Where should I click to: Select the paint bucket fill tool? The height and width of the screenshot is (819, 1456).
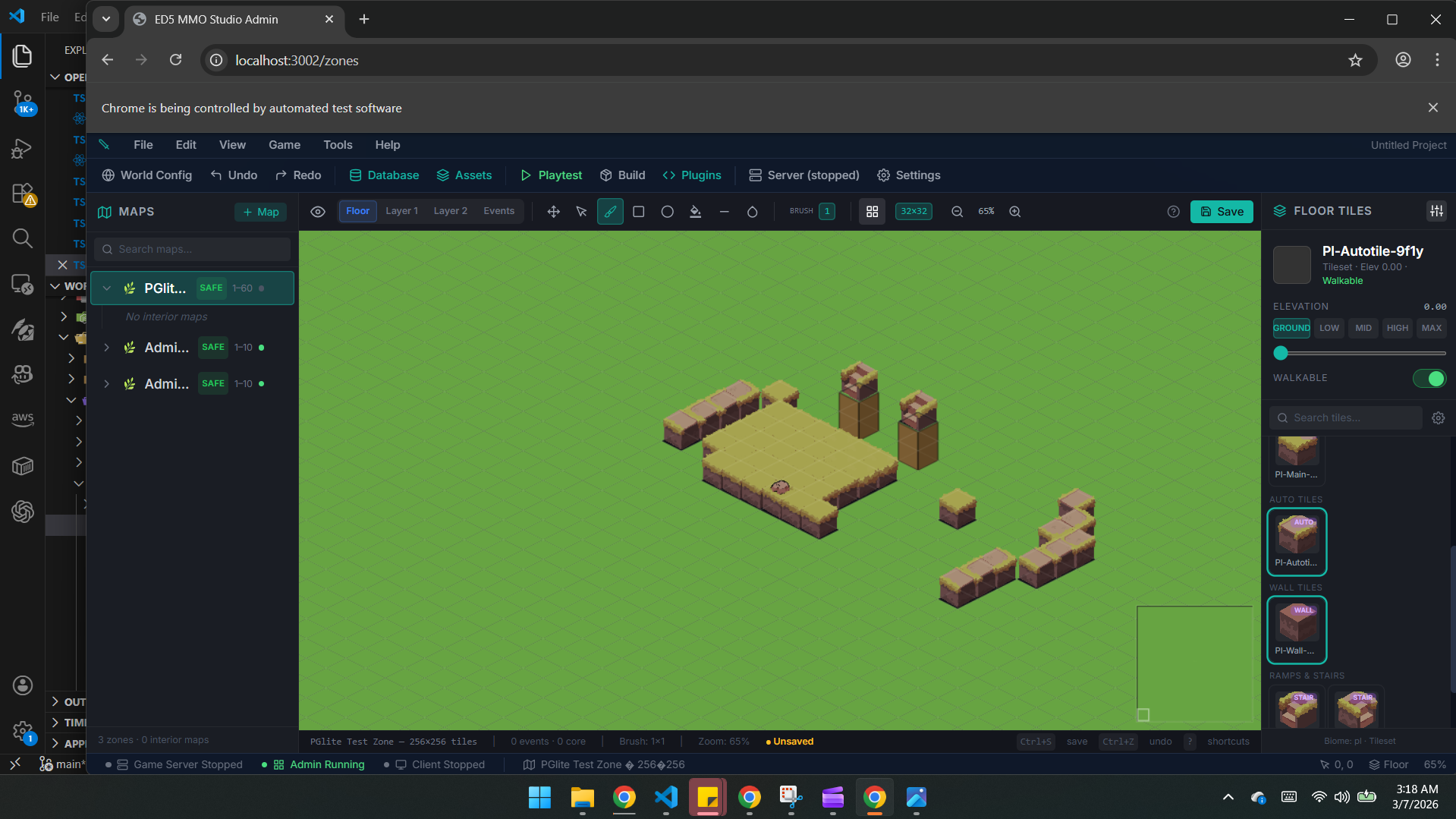click(696, 212)
